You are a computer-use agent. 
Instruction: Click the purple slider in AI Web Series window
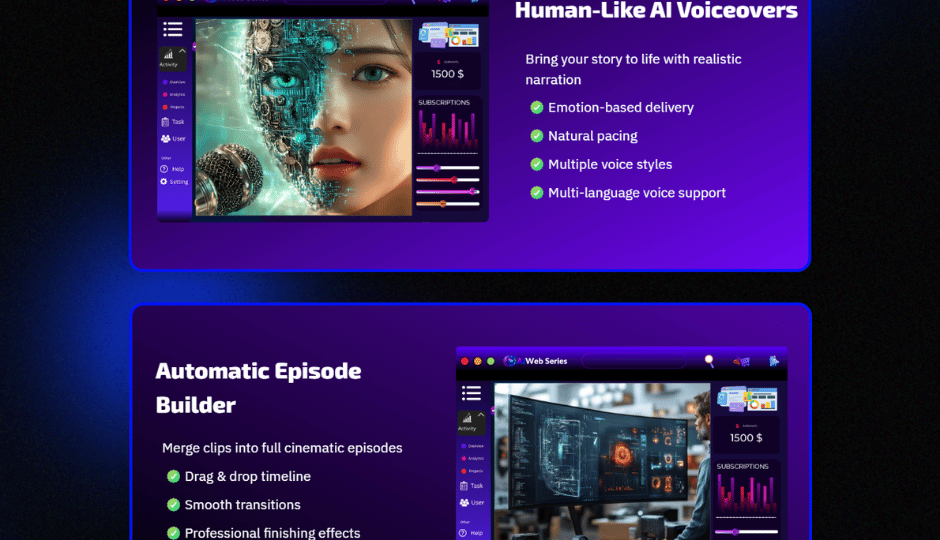(x=746, y=532)
